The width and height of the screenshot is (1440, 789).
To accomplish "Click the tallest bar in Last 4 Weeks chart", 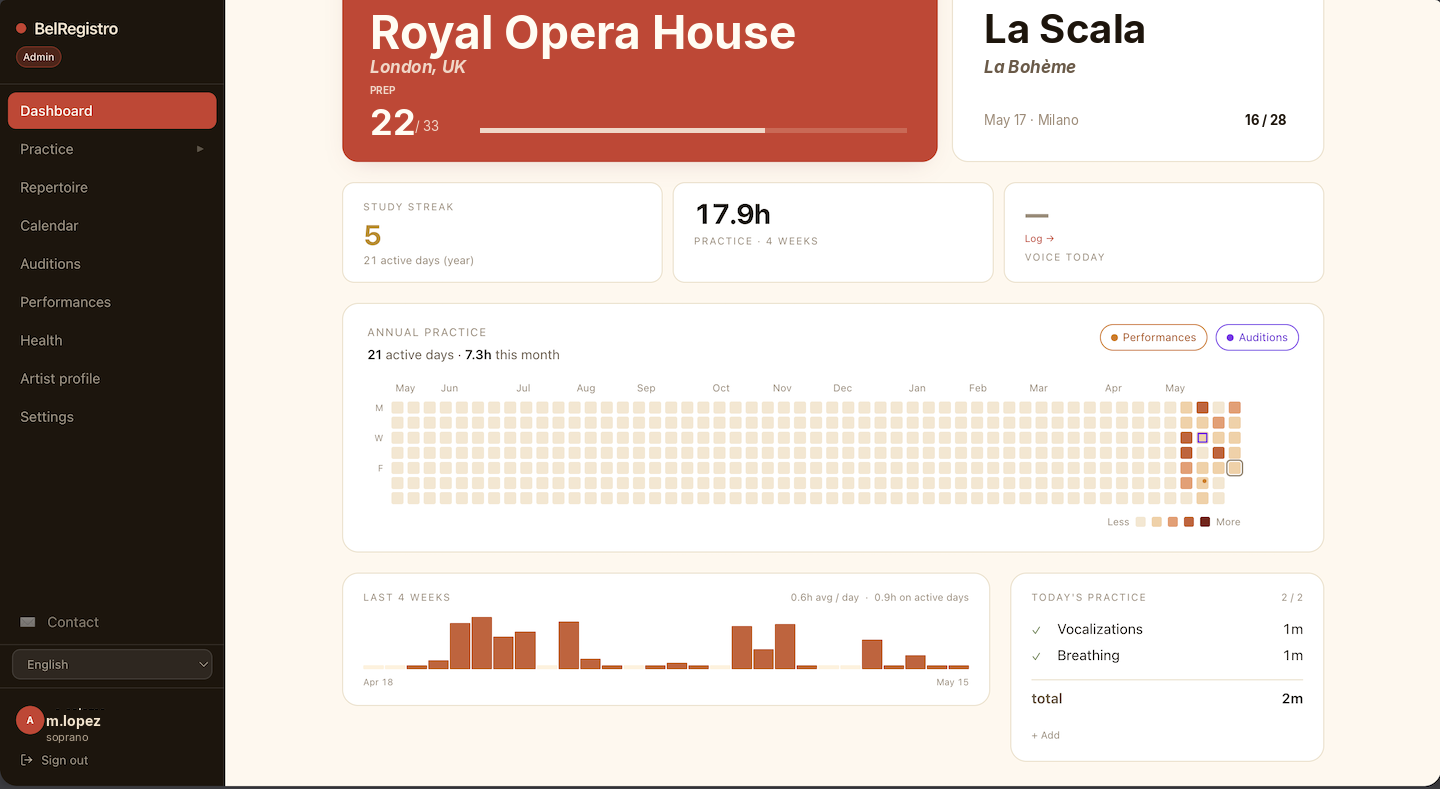I will point(482,643).
